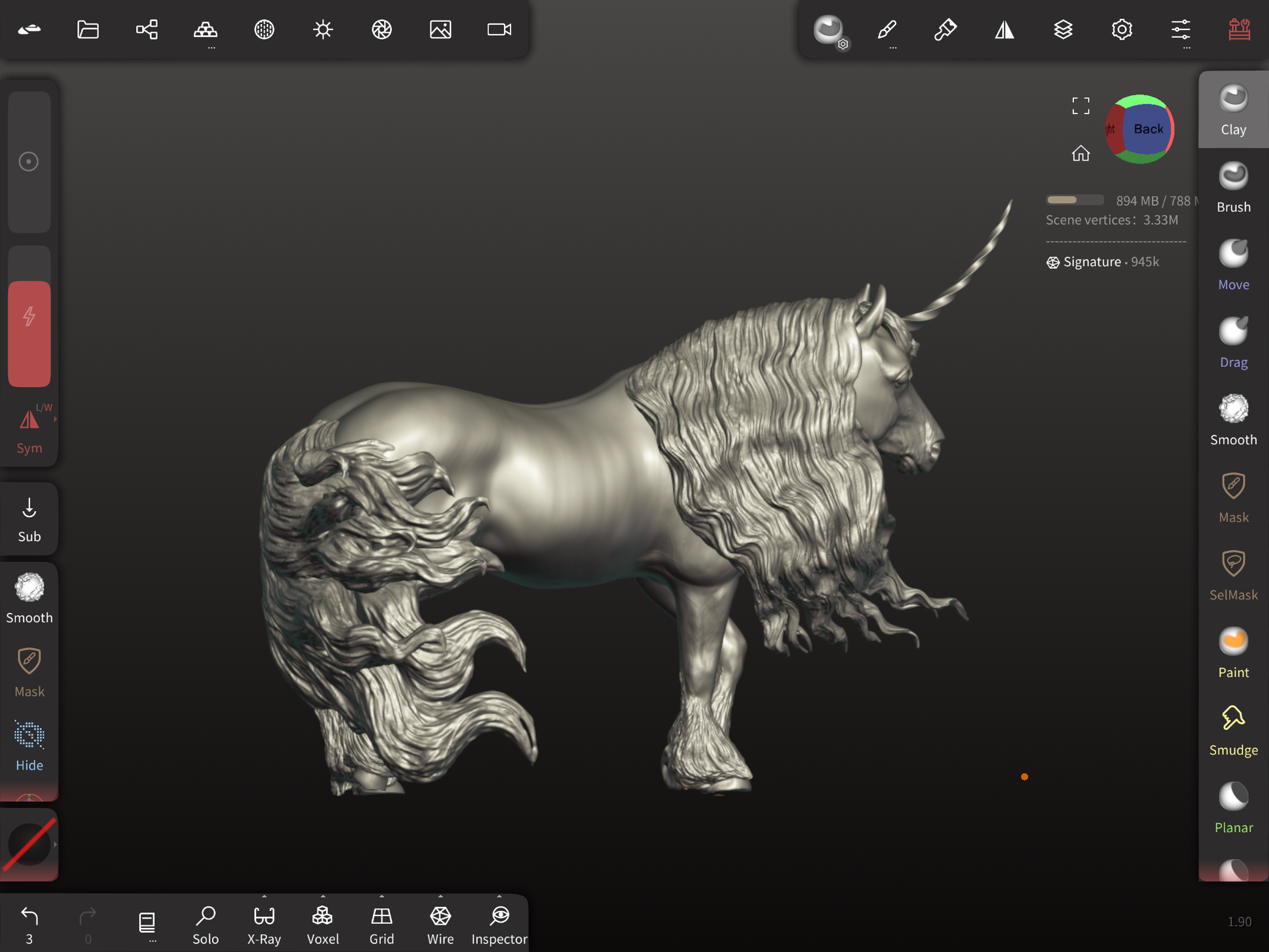This screenshot has width=1269, height=952.
Task: Open the settings gear menu
Action: pos(1122,29)
